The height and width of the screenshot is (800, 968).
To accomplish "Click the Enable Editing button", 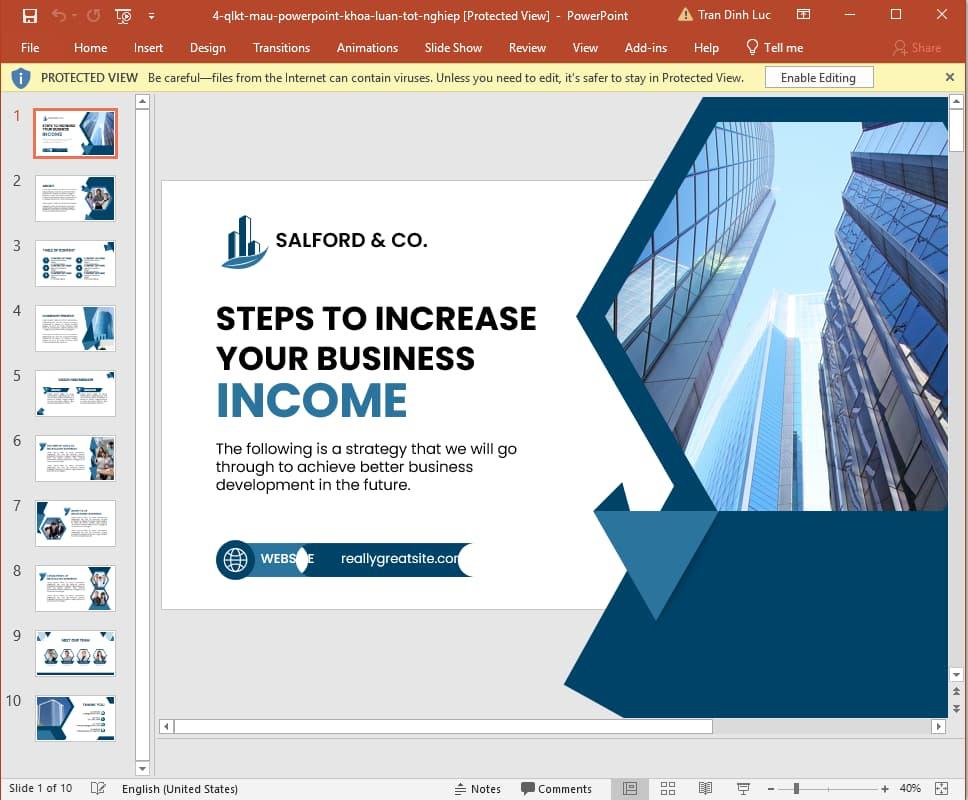I will (818, 77).
